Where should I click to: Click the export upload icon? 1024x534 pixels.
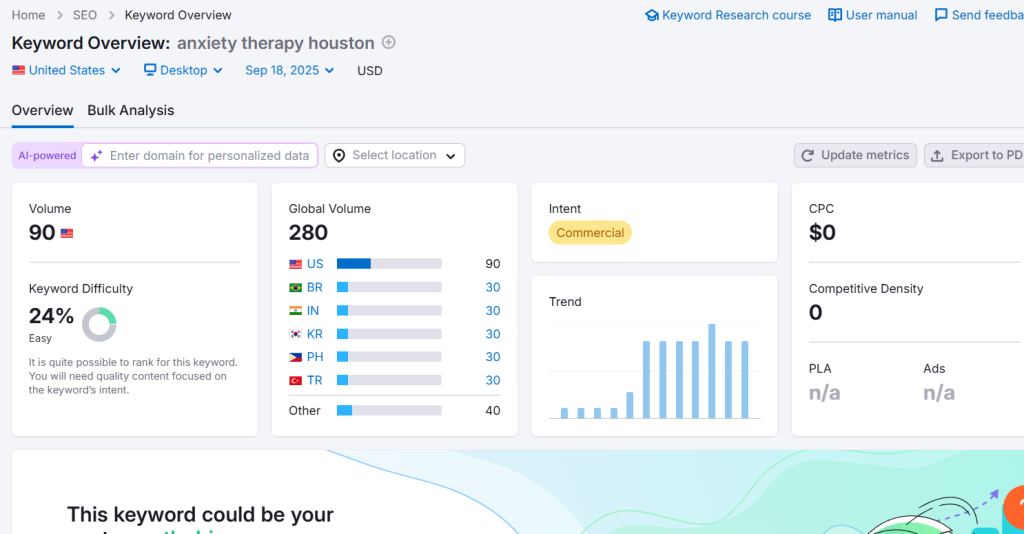point(937,155)
